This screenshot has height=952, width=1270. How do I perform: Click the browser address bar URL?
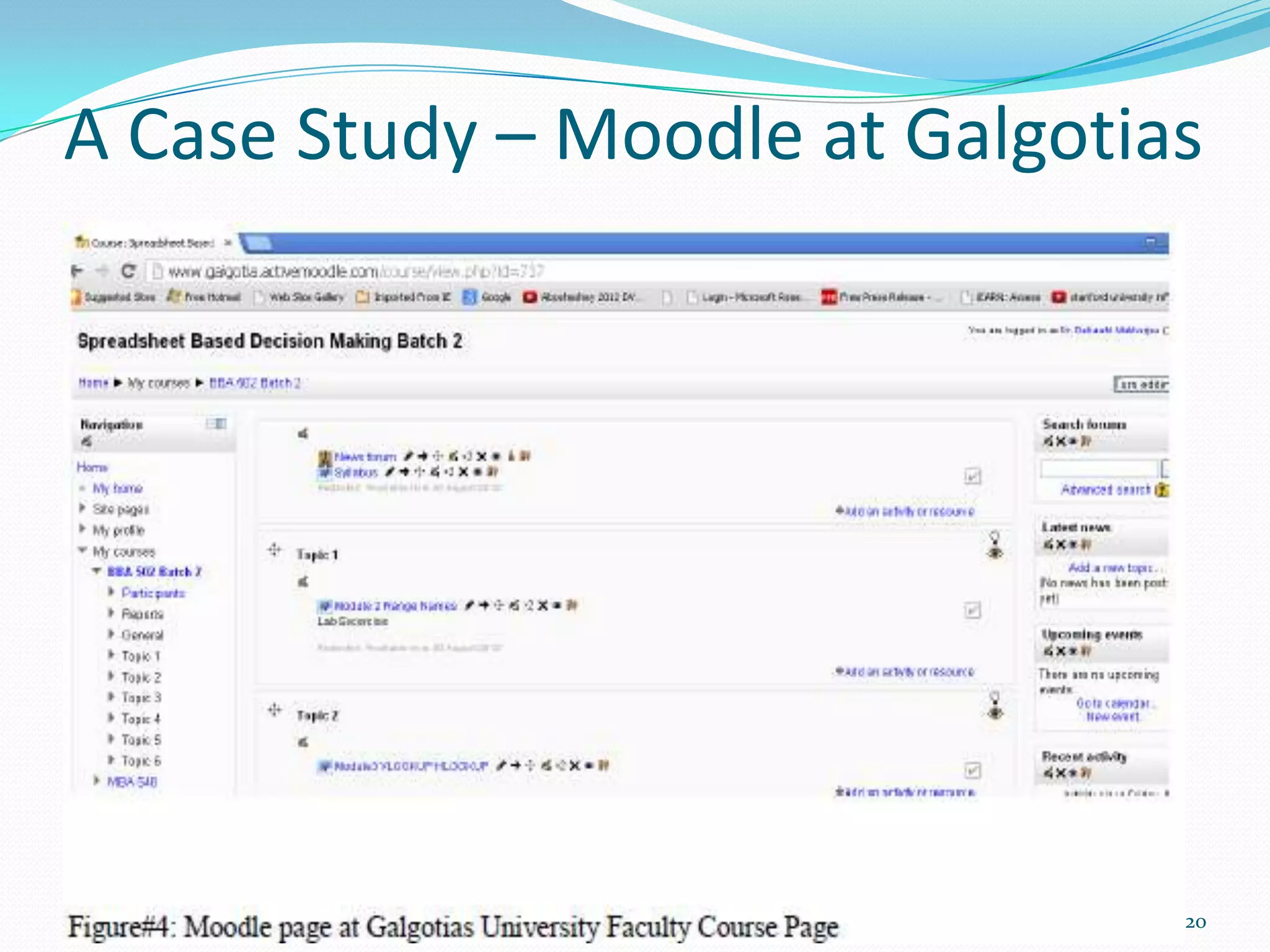pyautogui.click(x=356, y=271)
